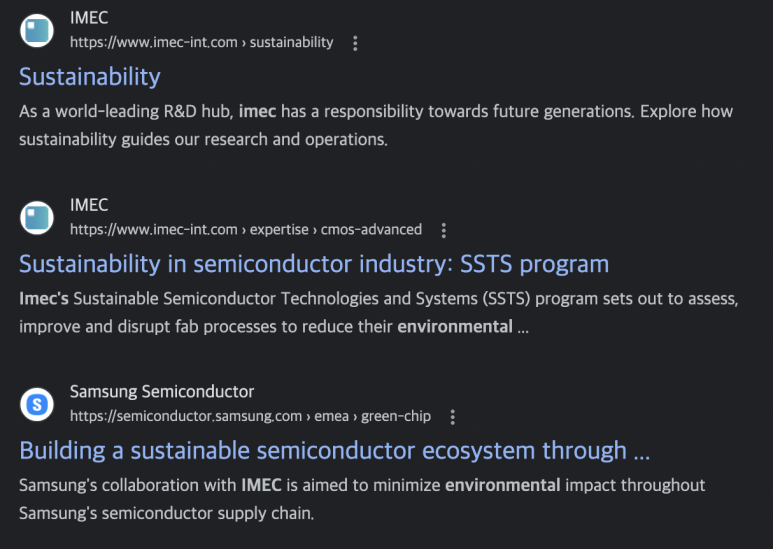The image size is (773, 549).
Task: Click the IMEC site name above Sustainability
Action: [89, 18]
